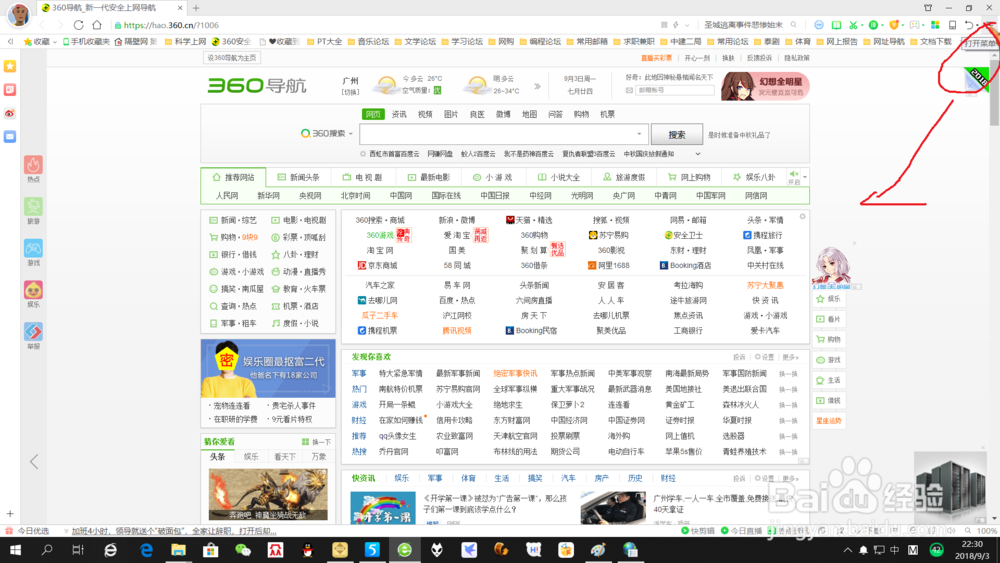
Task: Open the 网址导航 bookmark folder
Action: tap(883, 41)
